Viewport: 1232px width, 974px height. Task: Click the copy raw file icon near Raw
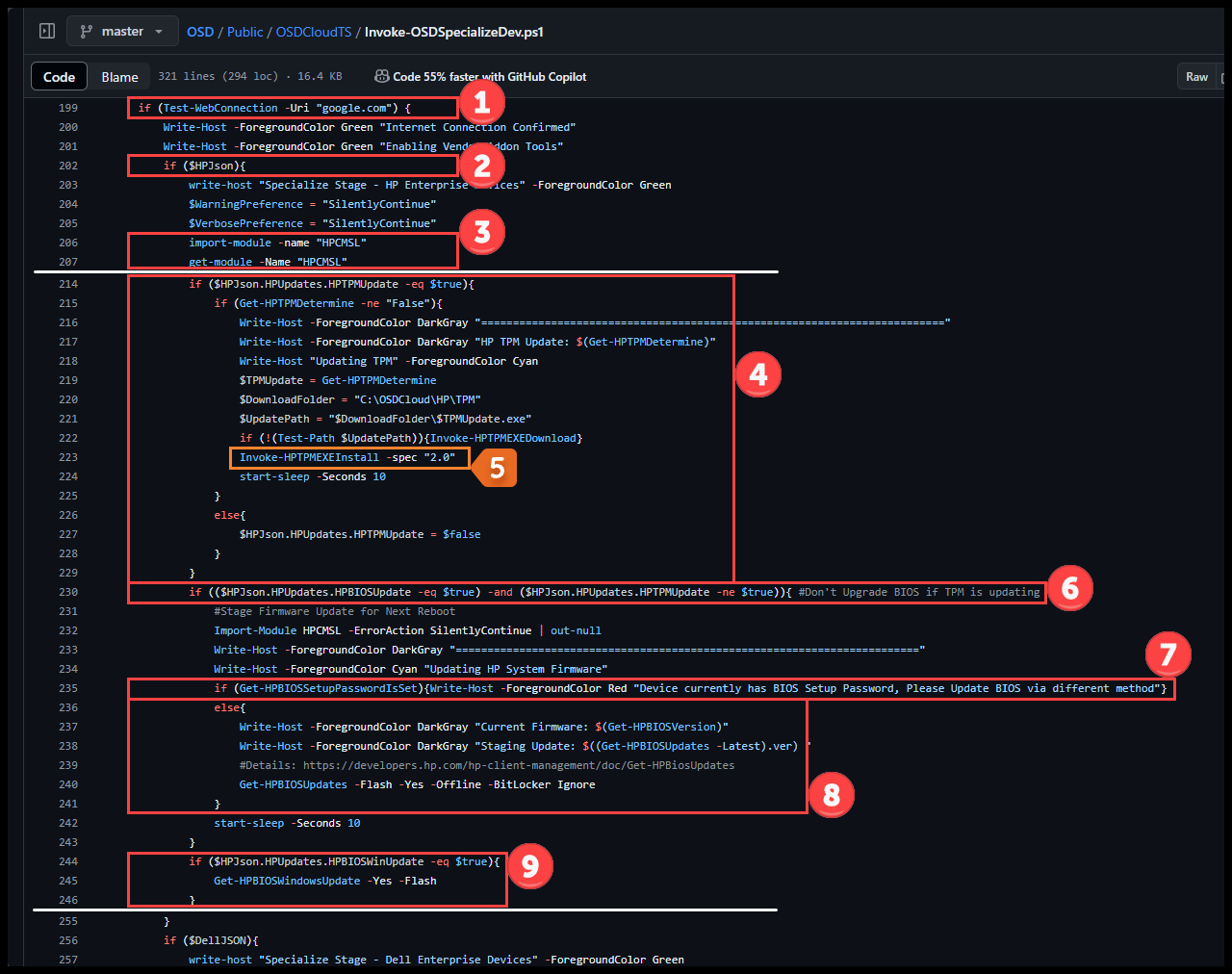(1225, 76)
